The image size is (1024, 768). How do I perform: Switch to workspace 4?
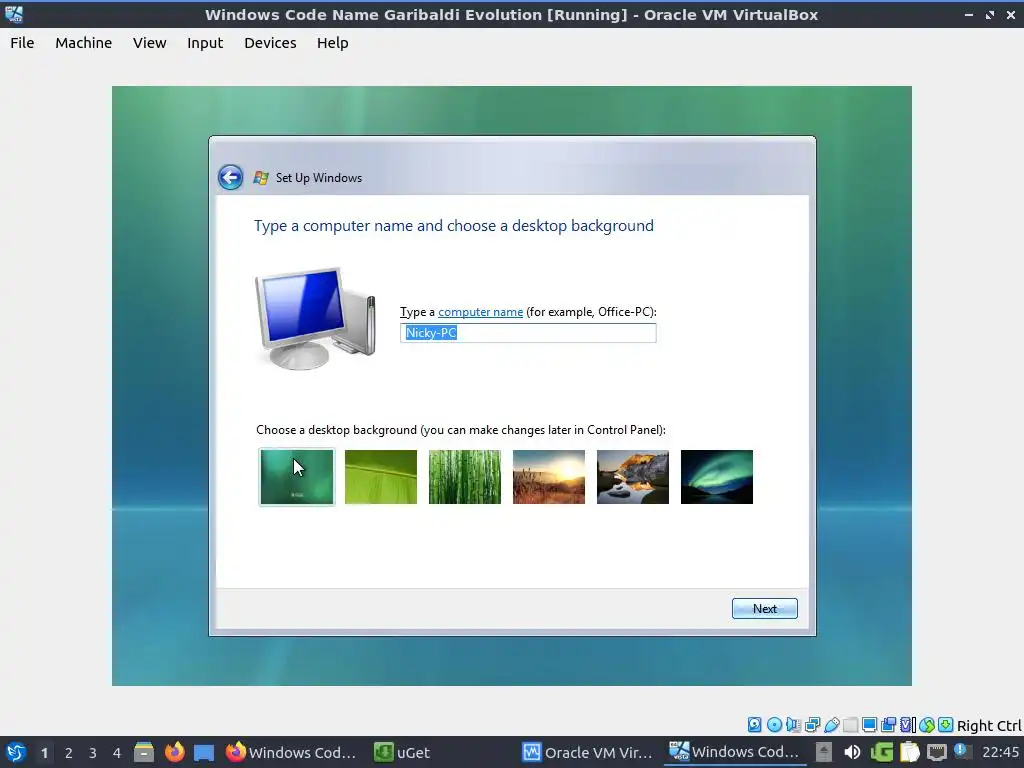(x=117, y=753)
